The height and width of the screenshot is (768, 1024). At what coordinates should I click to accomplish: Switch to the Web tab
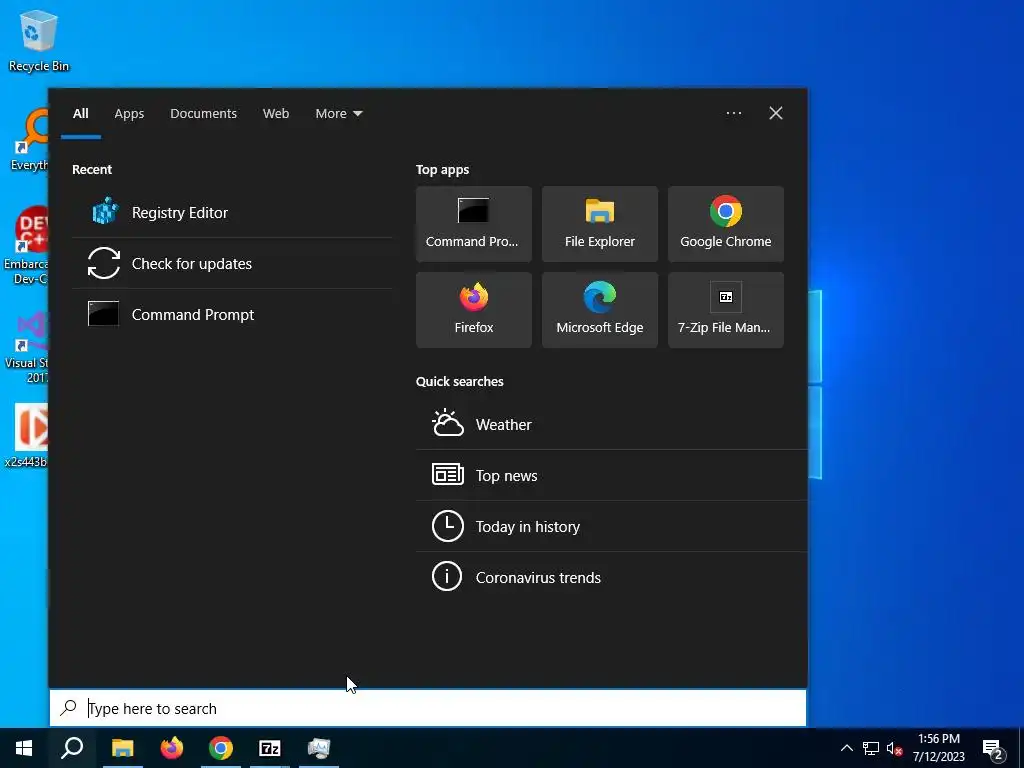click(x=276, y=114)
